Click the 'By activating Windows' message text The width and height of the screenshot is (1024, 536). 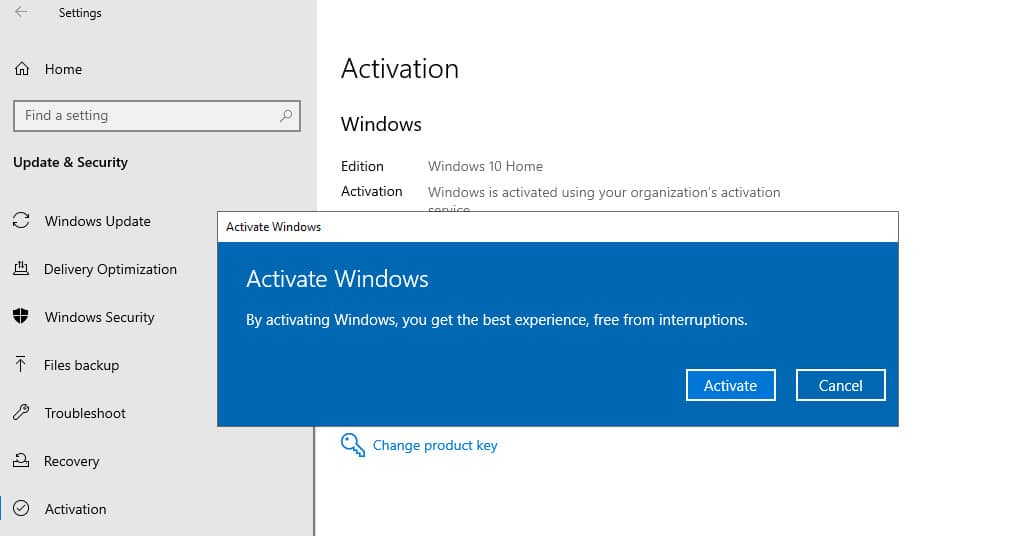point(496,320)
